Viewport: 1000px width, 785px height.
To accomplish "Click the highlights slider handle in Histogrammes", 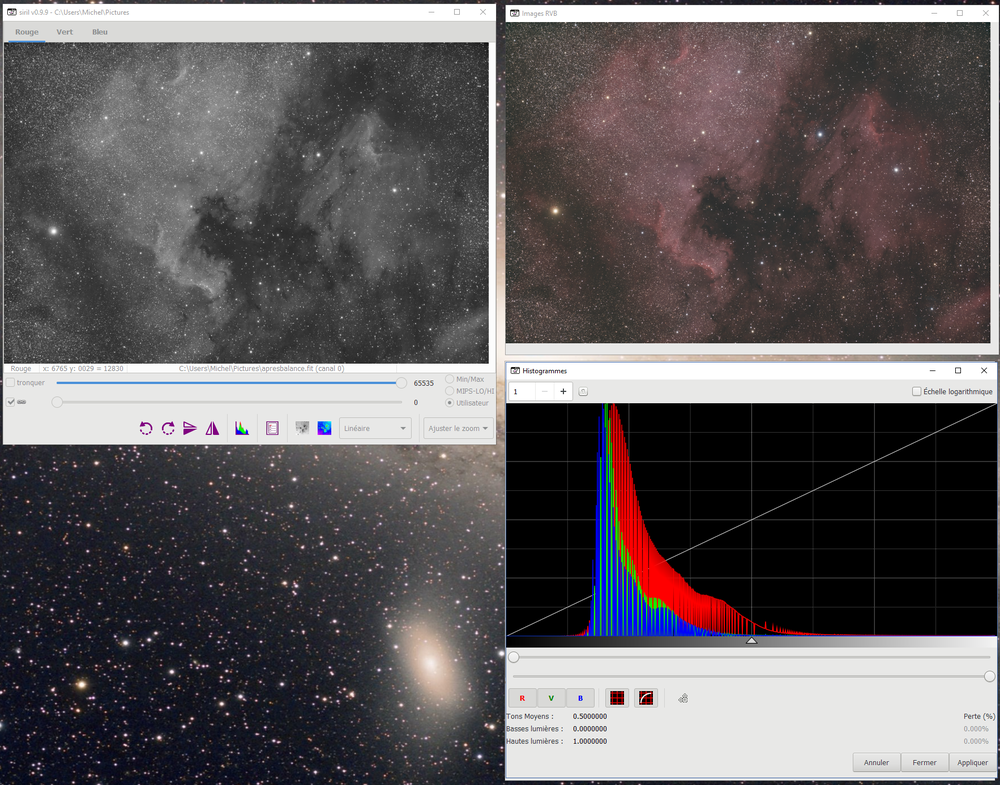I will point(989,676).
